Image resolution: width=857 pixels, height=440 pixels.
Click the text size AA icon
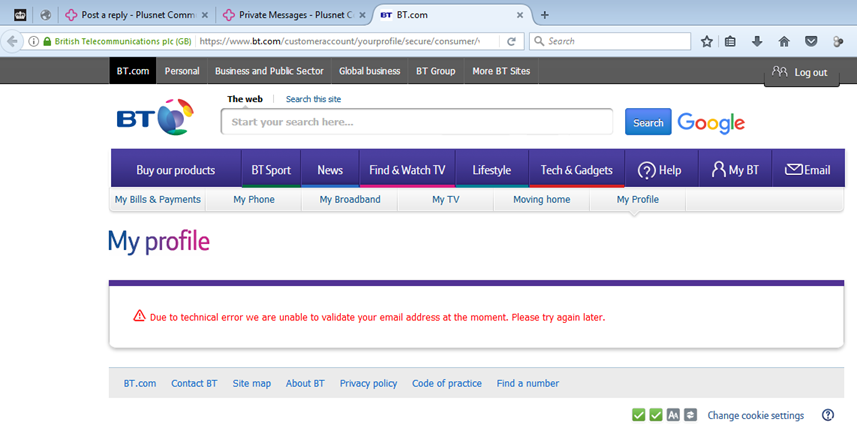click(673, 415)
